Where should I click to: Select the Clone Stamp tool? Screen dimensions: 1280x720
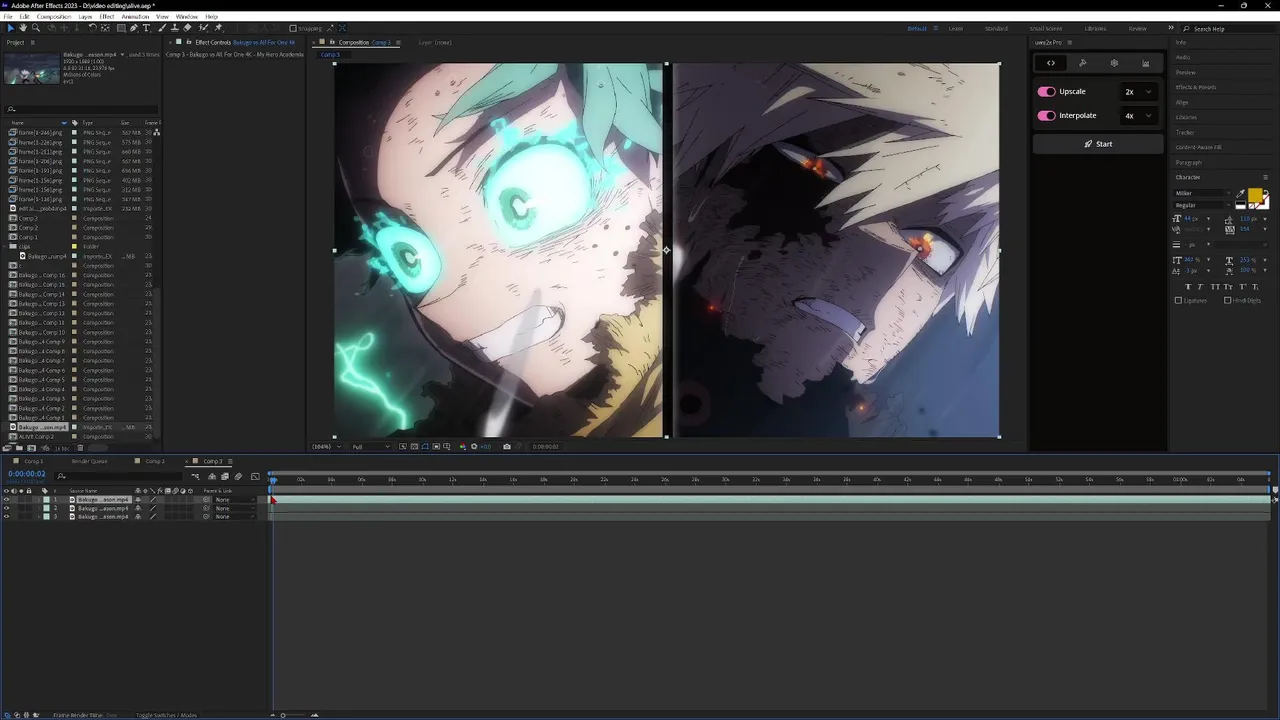[x=175, y=28]
